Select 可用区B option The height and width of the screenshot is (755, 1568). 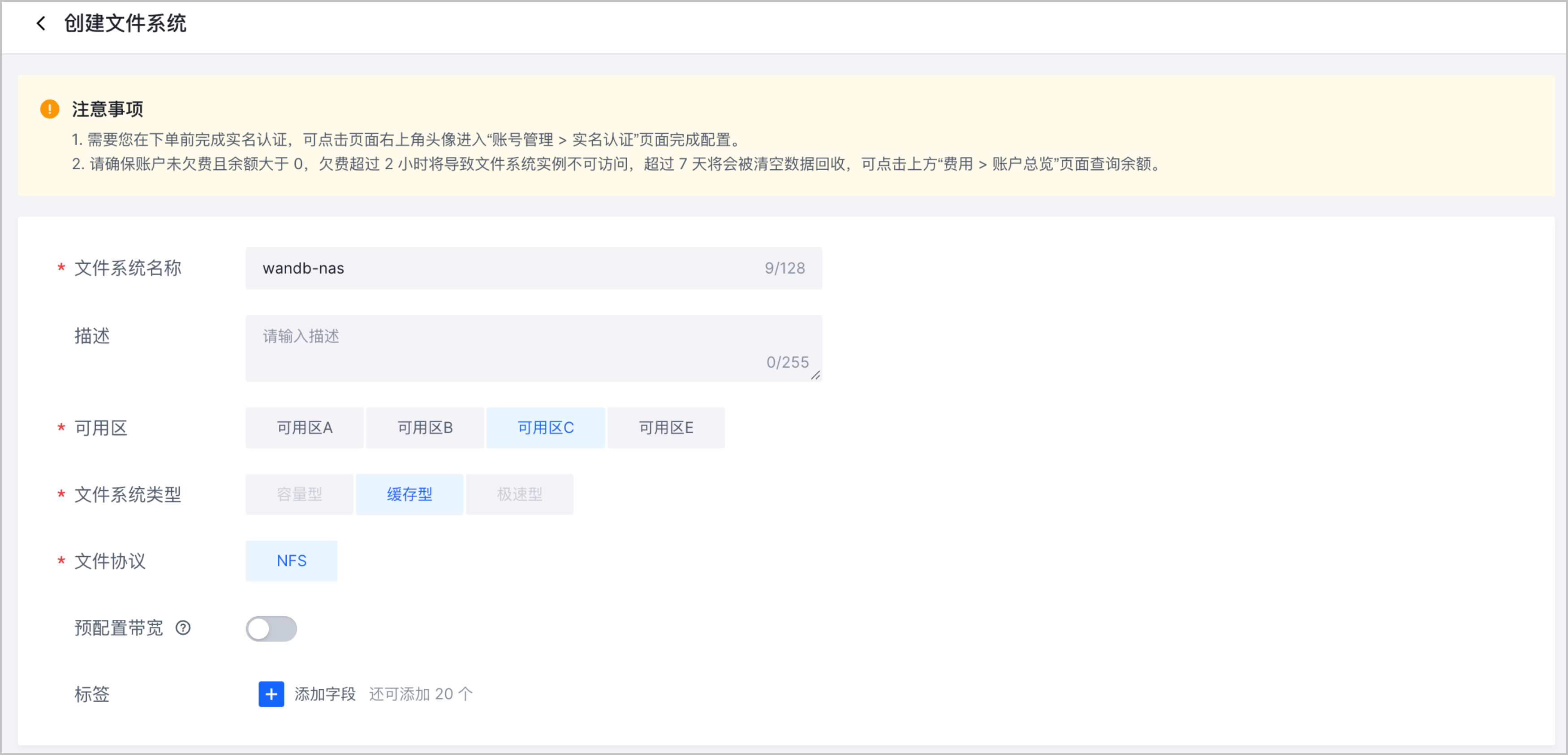pyautogui.click(x=425, y=428)
